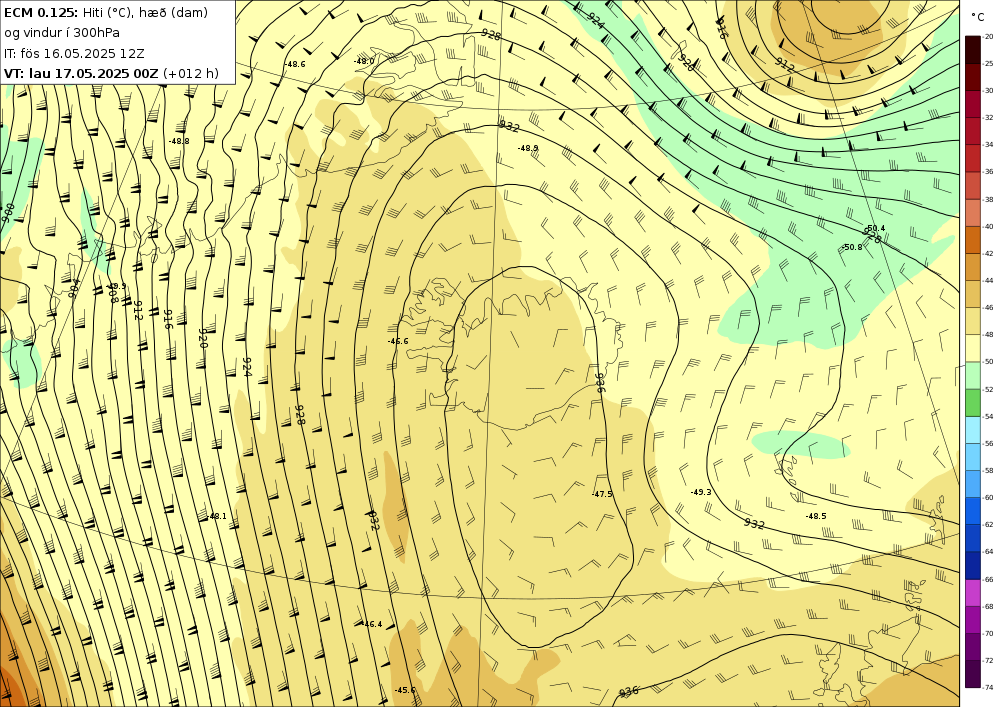The width and height of the screenshot is (1000, 707).
Task: Click the valid time "VT: lau 17.05.2025 00Z"
Action: (81, 73)
